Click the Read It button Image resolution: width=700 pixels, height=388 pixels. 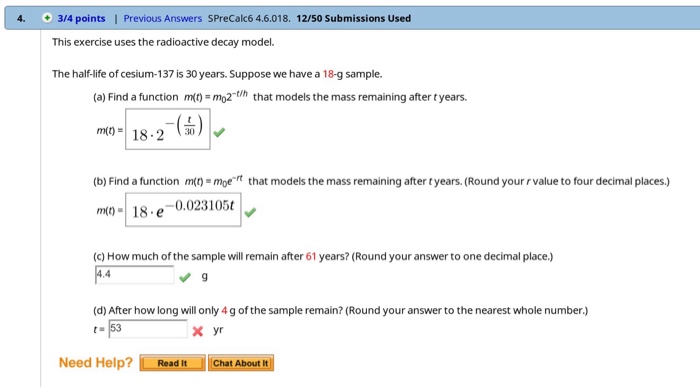tap(172, 363)
